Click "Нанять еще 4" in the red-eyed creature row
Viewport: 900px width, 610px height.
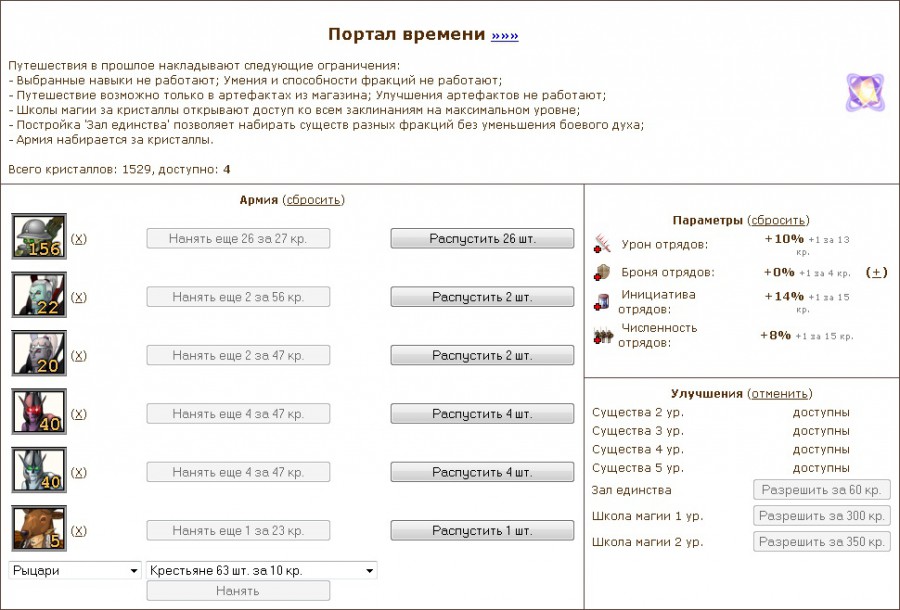(x=238, y=414)
